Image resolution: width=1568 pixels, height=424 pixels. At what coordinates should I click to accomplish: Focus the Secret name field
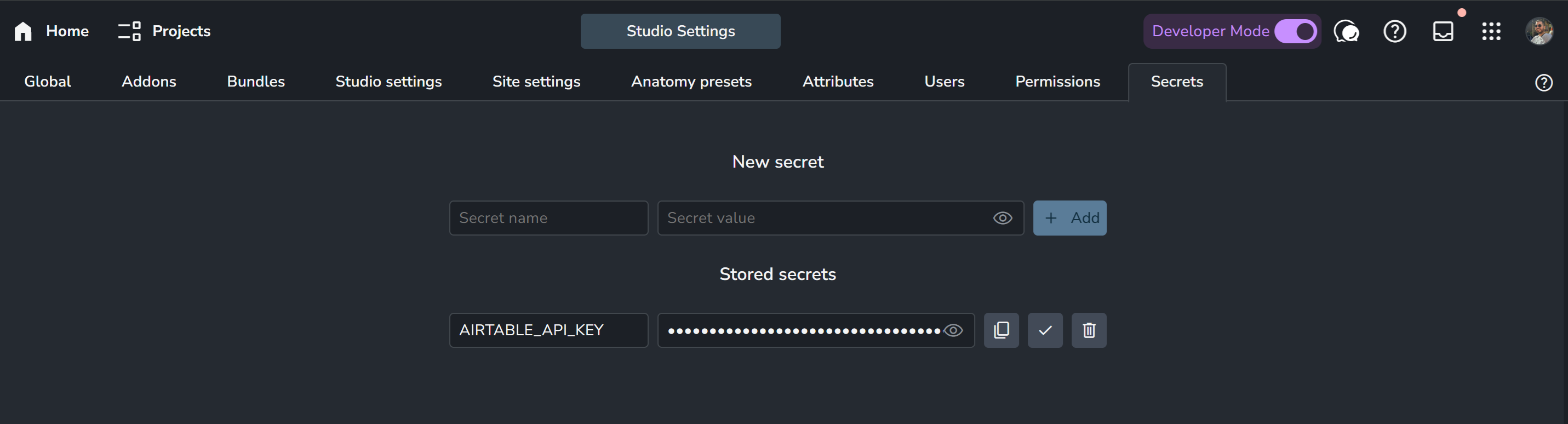pyautogui.click(x=548, y=218)
